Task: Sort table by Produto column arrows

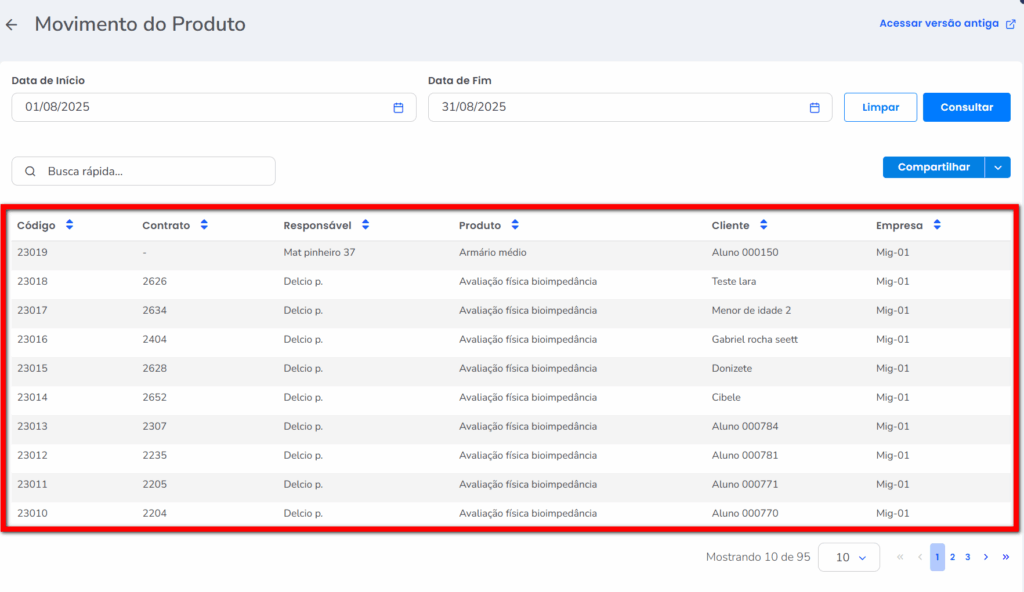Action: pos(515,225)
